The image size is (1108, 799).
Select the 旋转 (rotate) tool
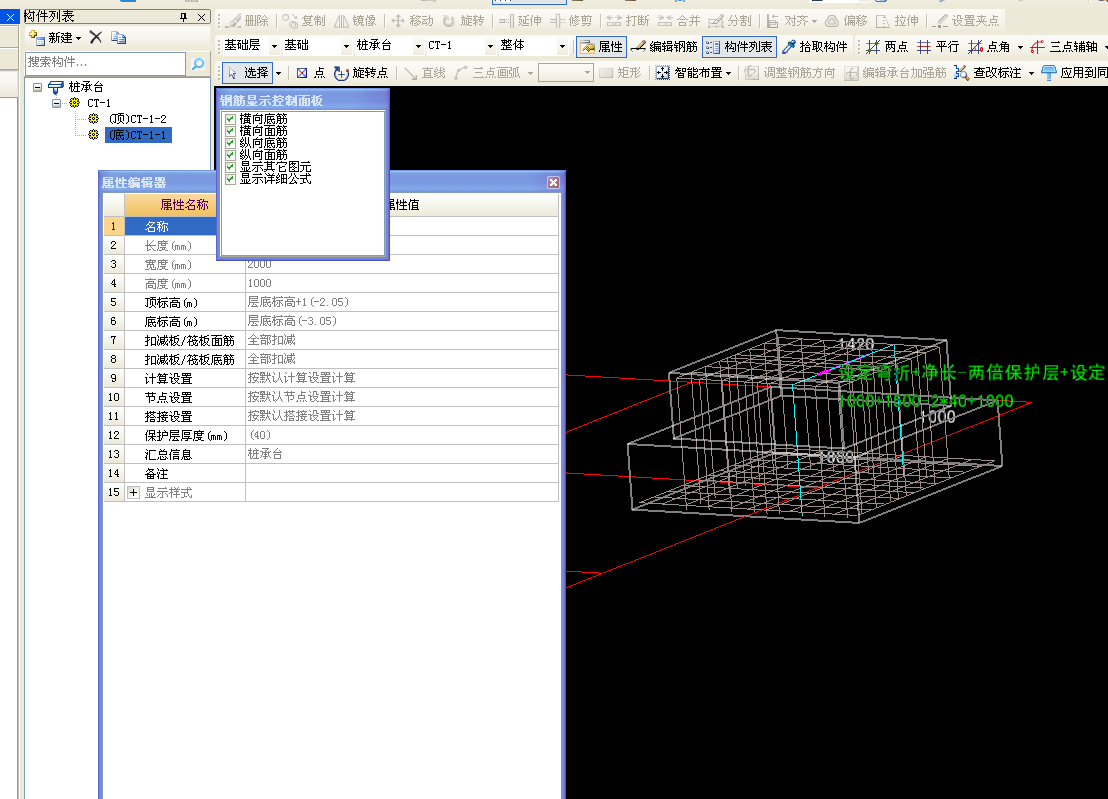tap(464, 21)
